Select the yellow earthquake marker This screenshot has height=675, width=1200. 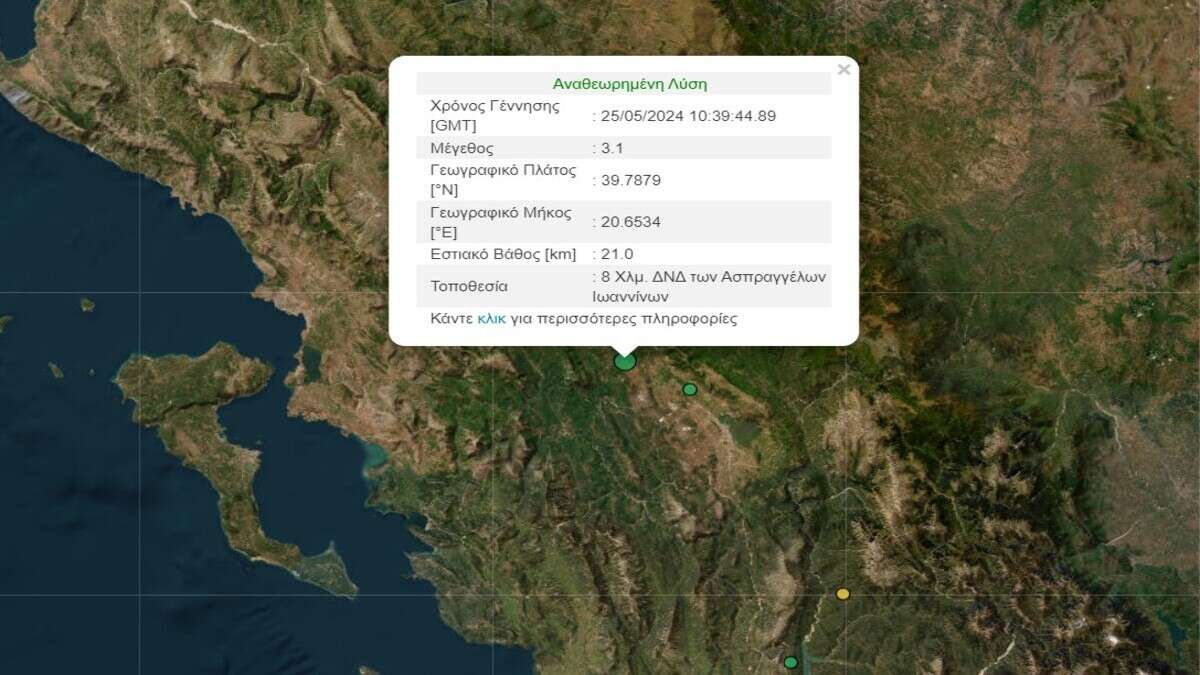pyautogui.click(x=843, y=594)
